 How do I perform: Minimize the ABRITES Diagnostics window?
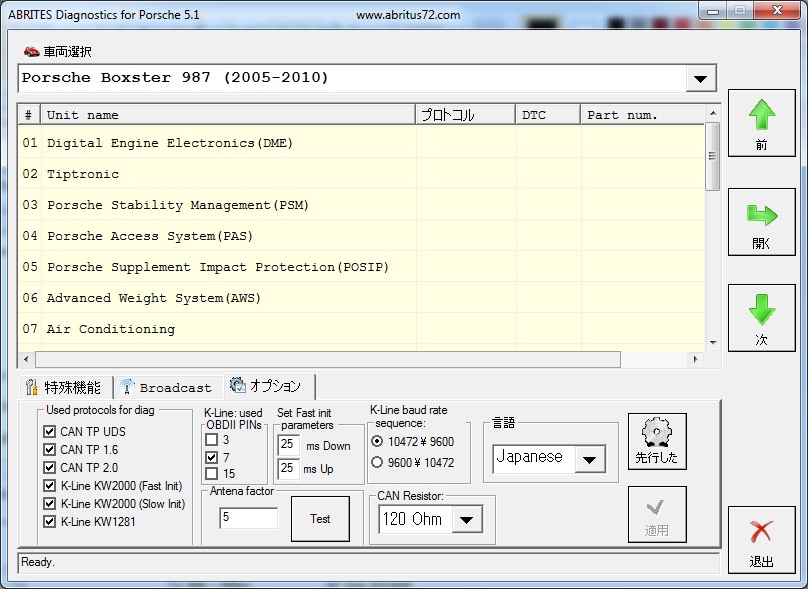point(714,11)
